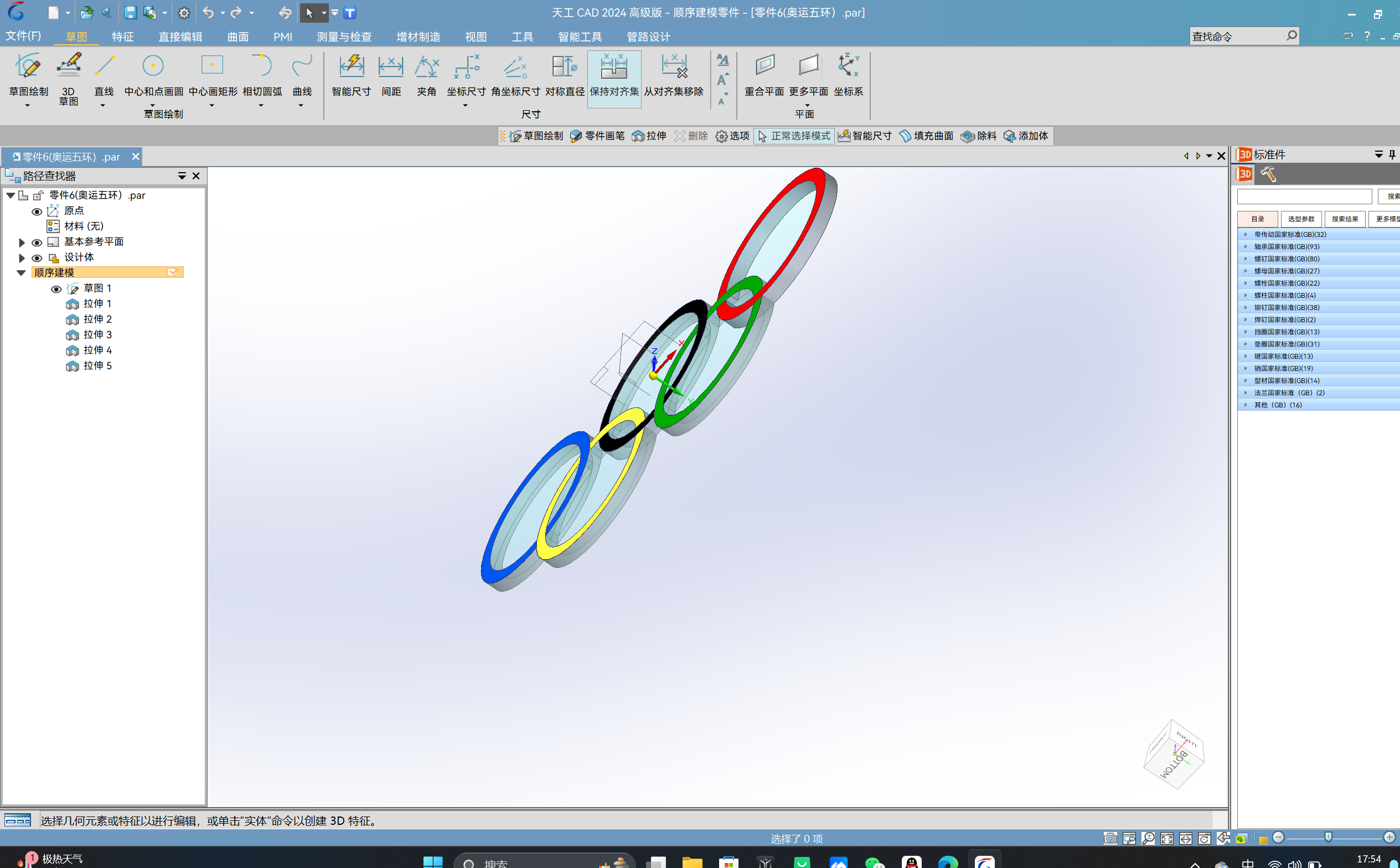Toggle 正常选择模式 in command bar
1400x868 pixels.
pyautogui.click(x=794, y=136)
